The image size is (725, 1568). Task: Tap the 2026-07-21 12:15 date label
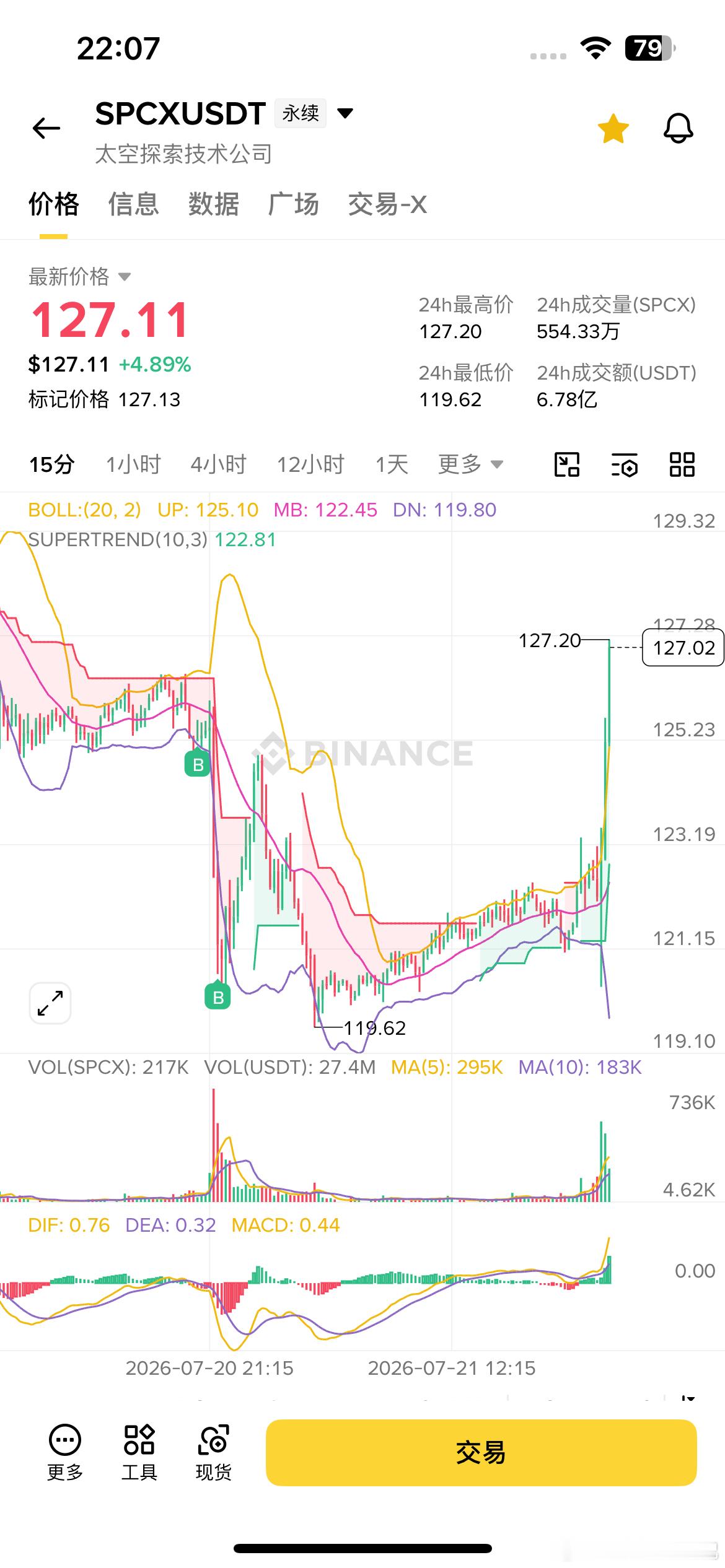click(x=452, y=1368)
